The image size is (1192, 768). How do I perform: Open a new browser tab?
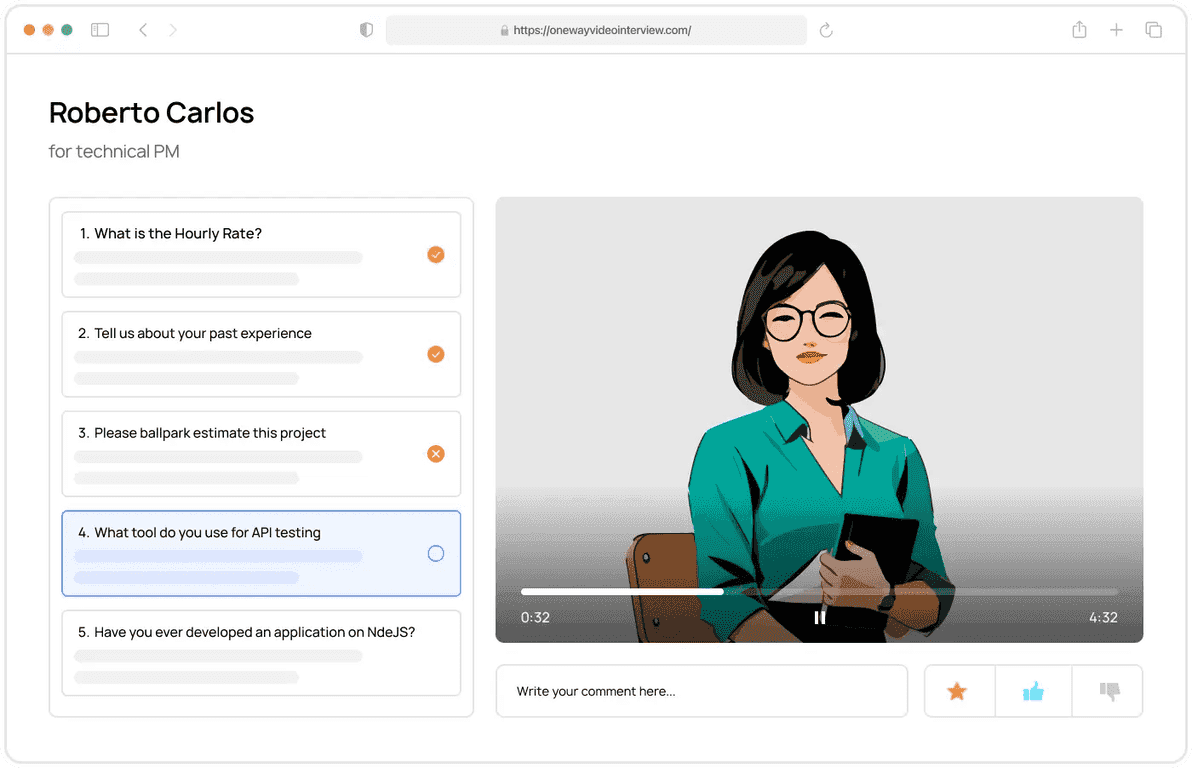click(1116, 30)
